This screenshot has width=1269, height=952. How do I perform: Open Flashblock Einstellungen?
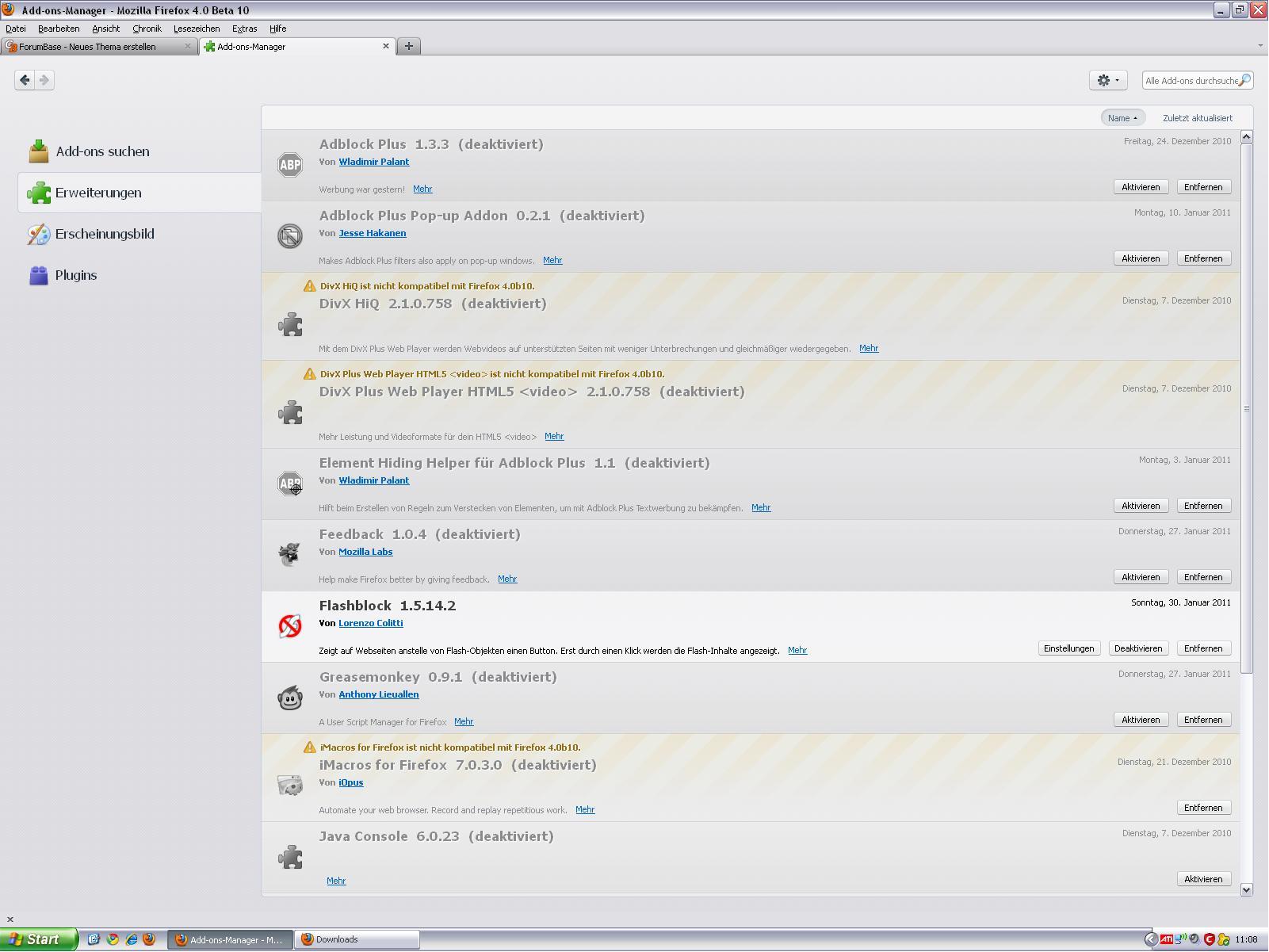(x=1068, y=648)
